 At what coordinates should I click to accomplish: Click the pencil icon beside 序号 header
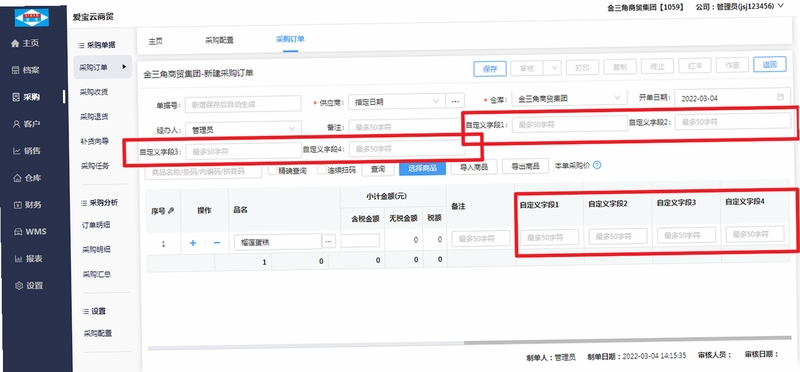[x=171, y=210]
